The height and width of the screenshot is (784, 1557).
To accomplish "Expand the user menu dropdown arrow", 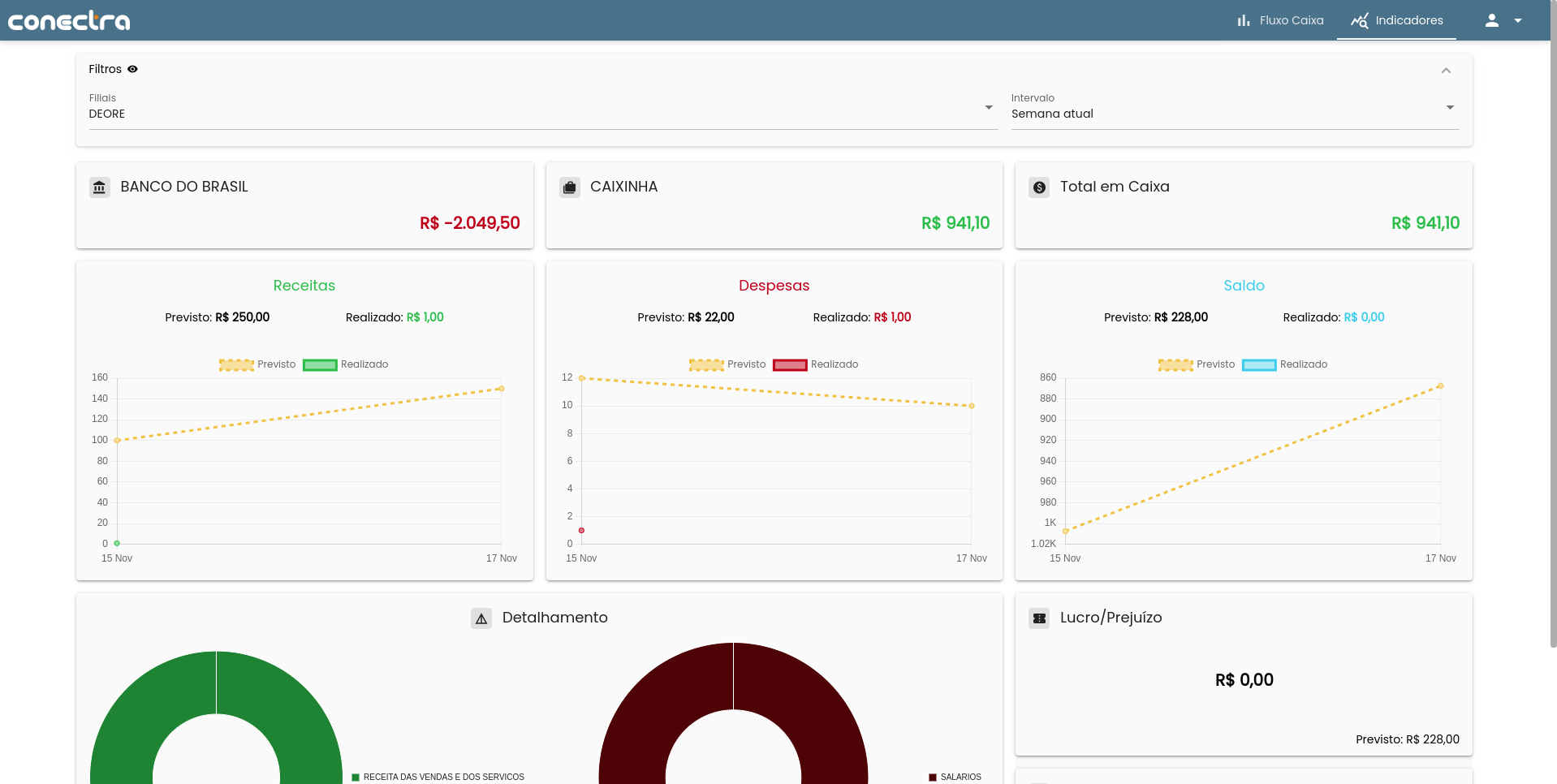I will (1518, 20).
